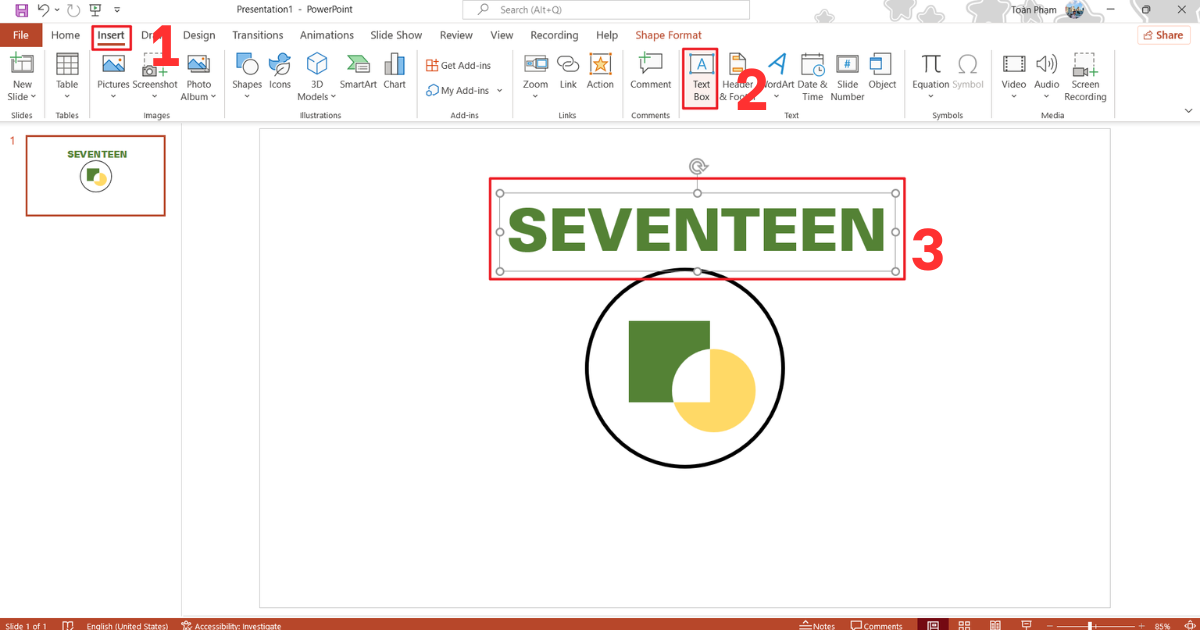Insert Icons from the Illustrations group
Viewport: 1200px width, 630px height.
(x=280, y=72)
